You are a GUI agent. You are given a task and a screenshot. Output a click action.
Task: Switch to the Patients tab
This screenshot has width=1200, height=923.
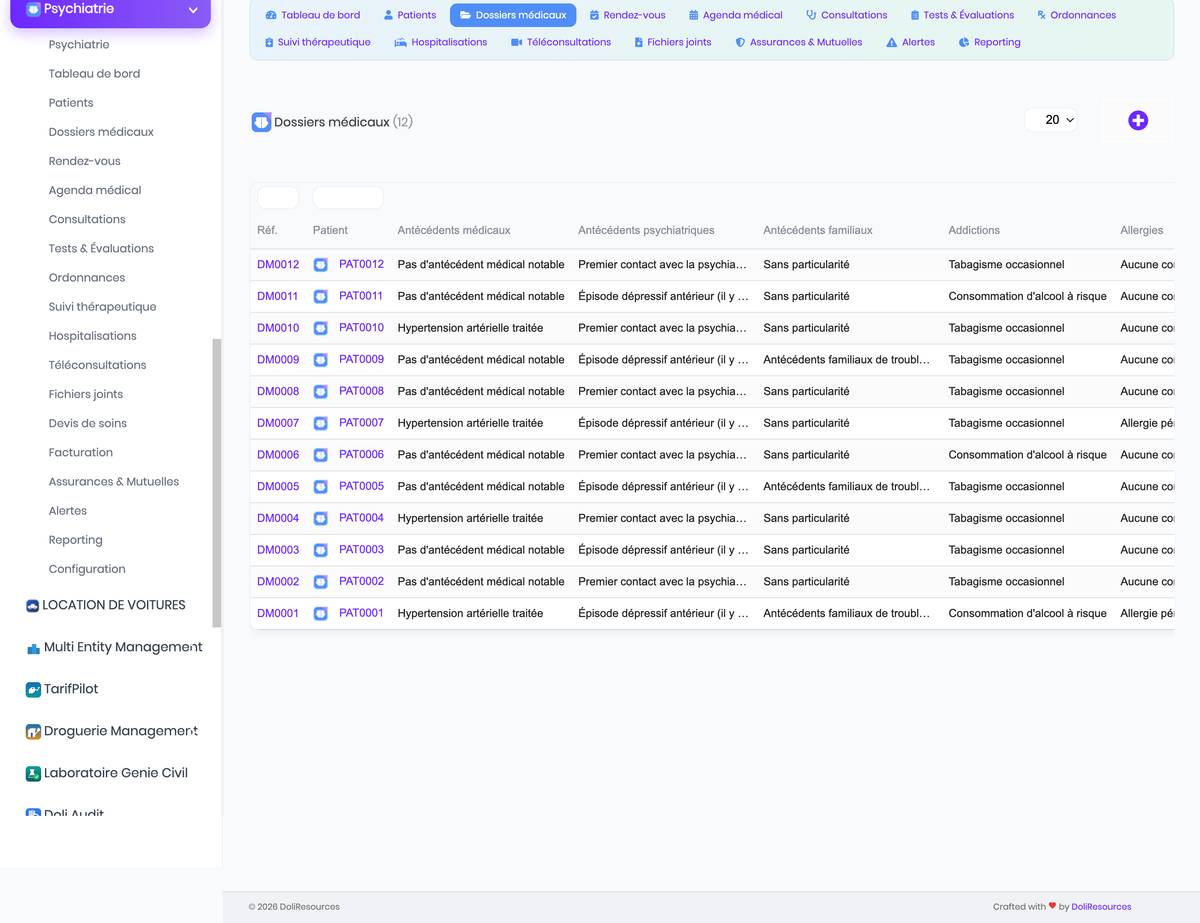(410, 15)
